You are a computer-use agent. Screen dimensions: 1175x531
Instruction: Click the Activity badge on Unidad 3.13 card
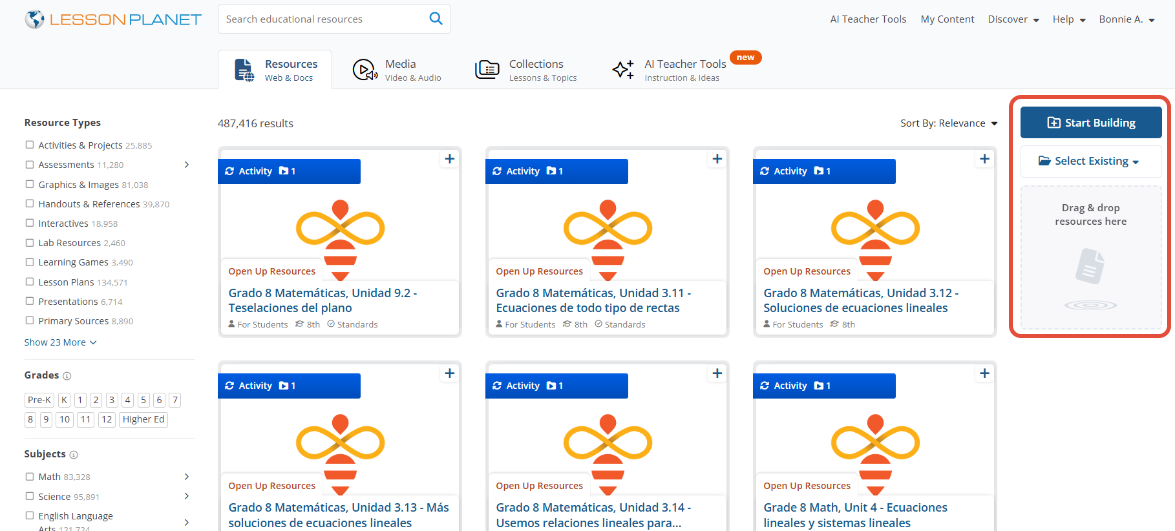(x=289, y=386)
